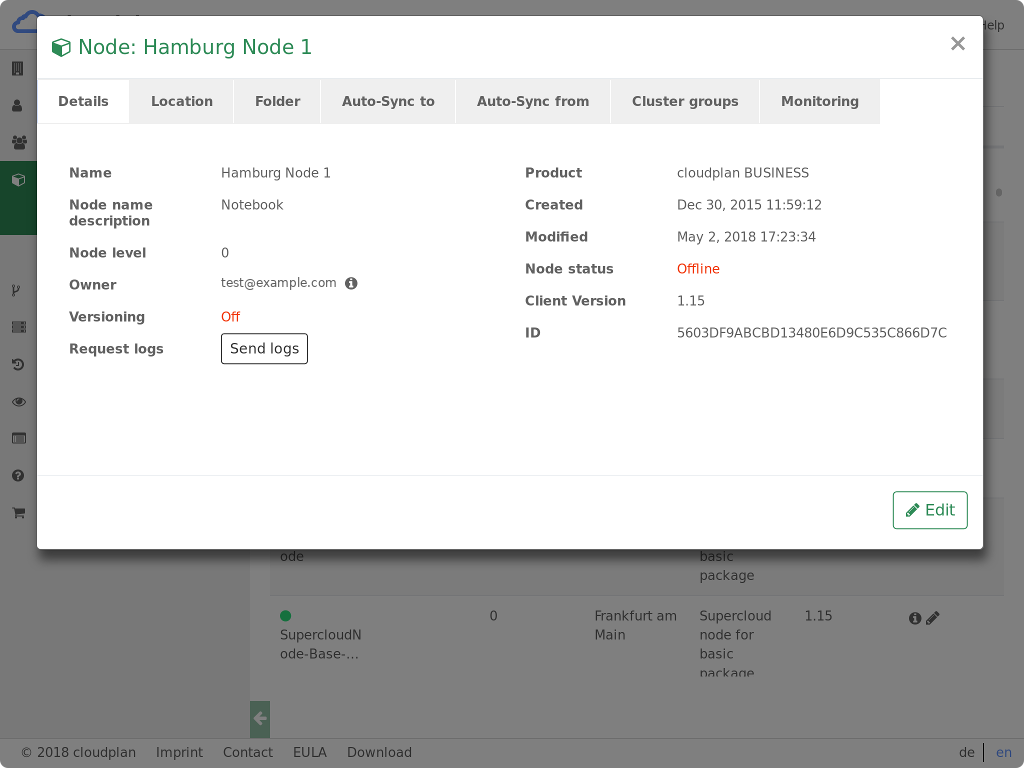Open the Auto-Sync to tab
This screenshot has height=768, width=1024.
(x=388, y=102)
